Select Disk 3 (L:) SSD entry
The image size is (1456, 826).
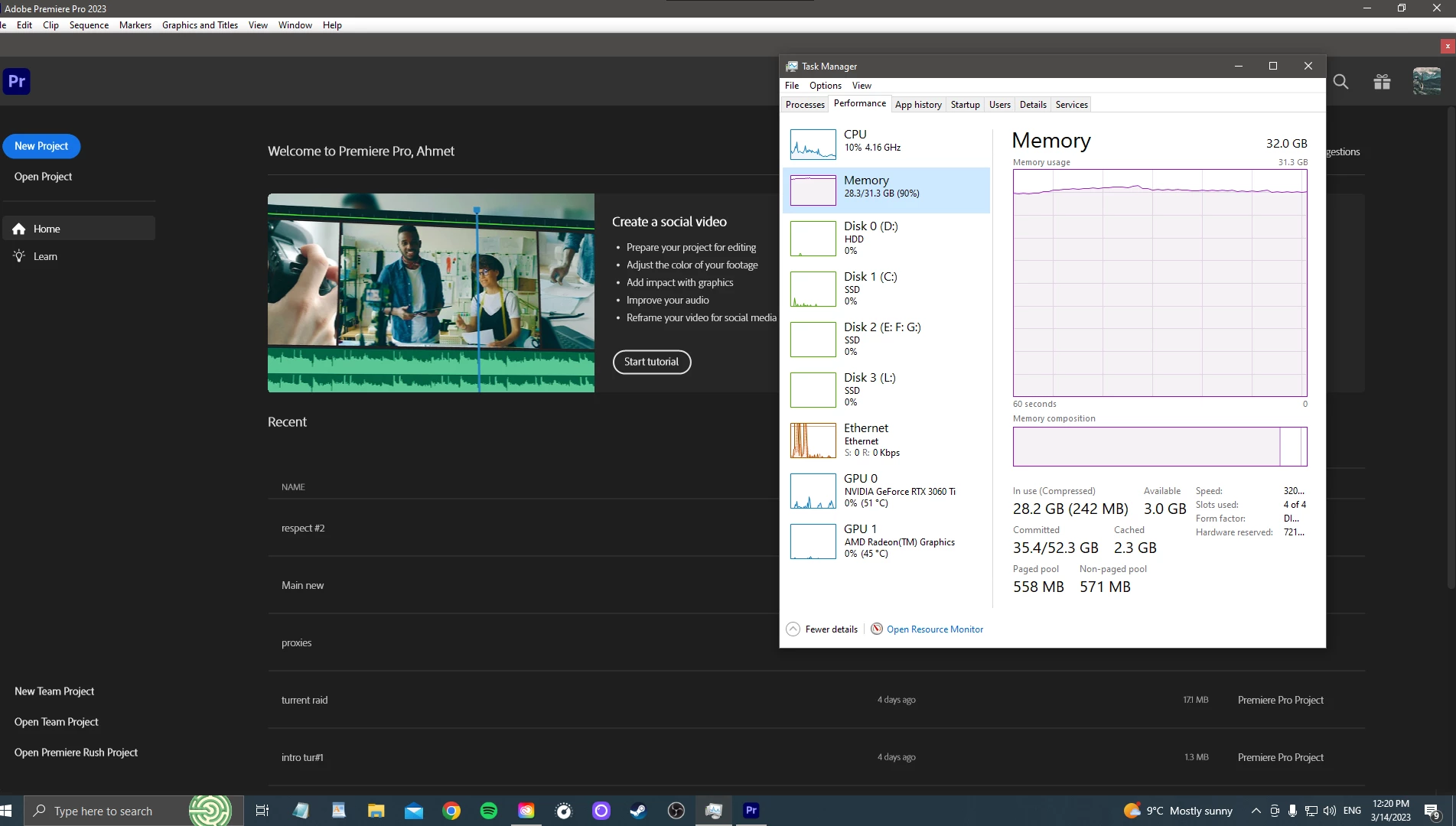[x=886, y=389]
